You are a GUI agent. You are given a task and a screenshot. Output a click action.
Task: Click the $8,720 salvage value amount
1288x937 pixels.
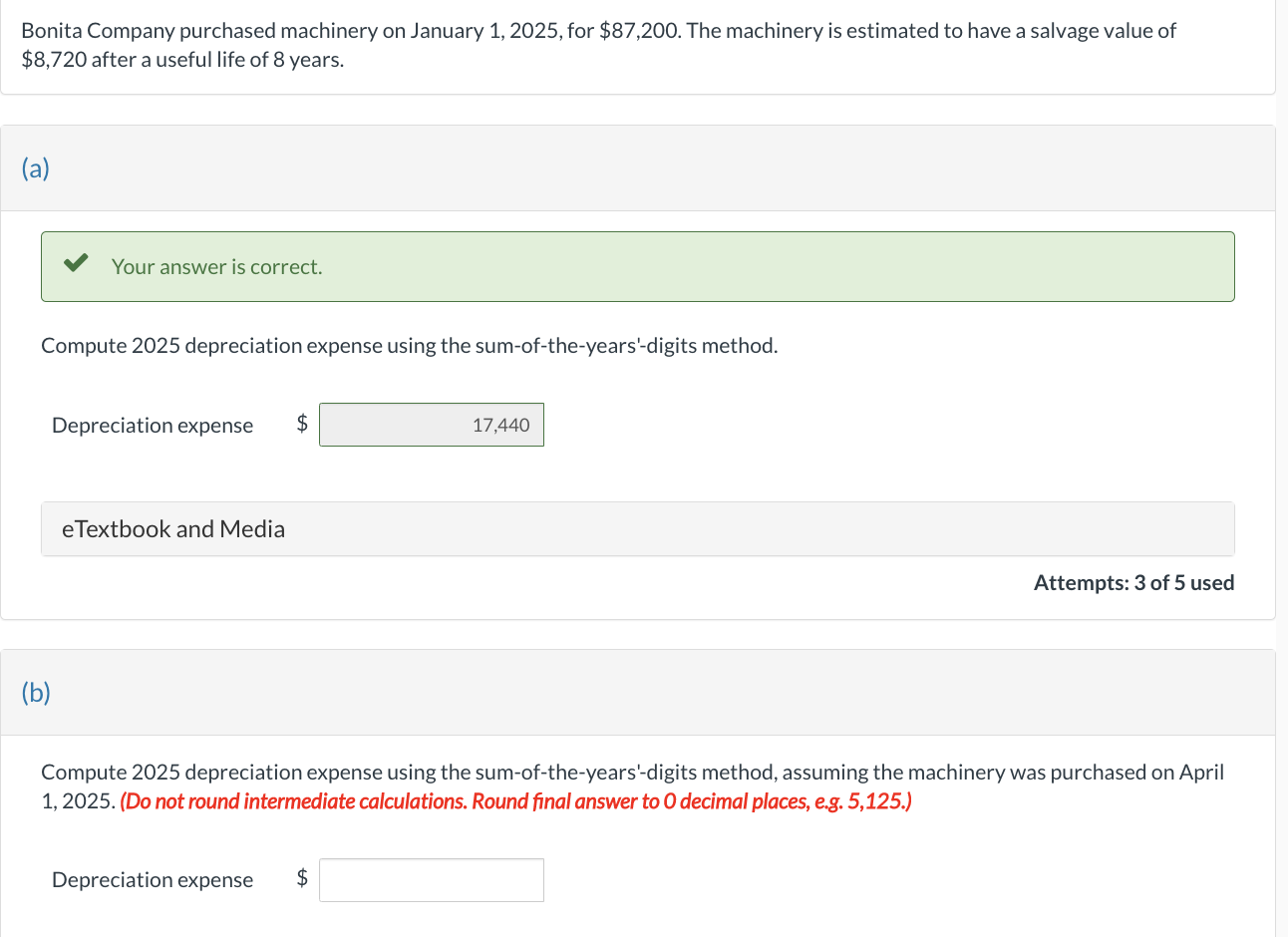[54, 60]
